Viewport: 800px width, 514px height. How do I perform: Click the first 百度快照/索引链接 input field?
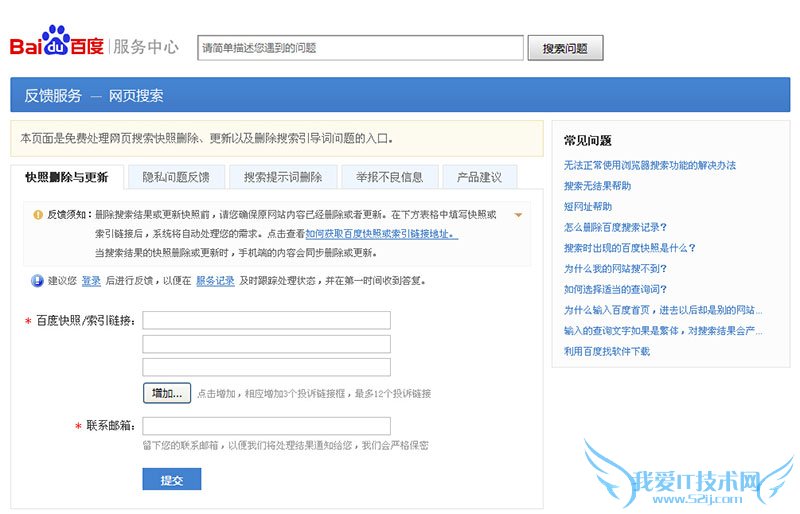click(266, 321)
